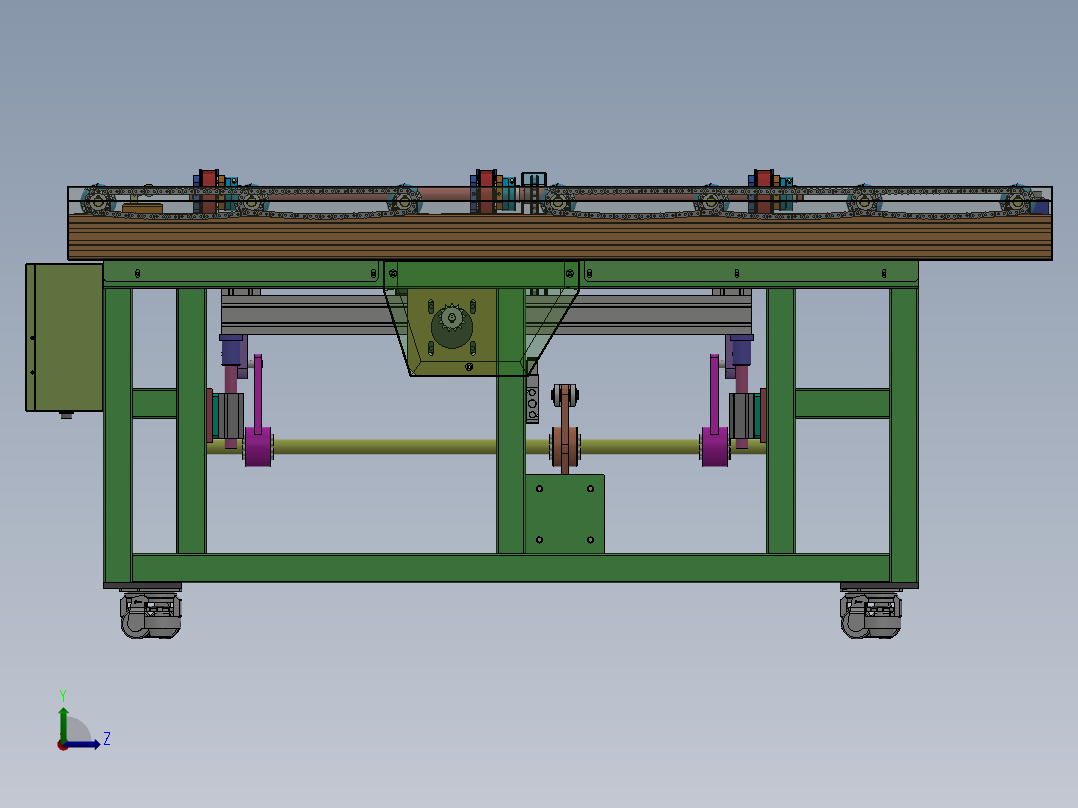
Task: Pick the small gray perforated bracket
Action: coord(532,399)
